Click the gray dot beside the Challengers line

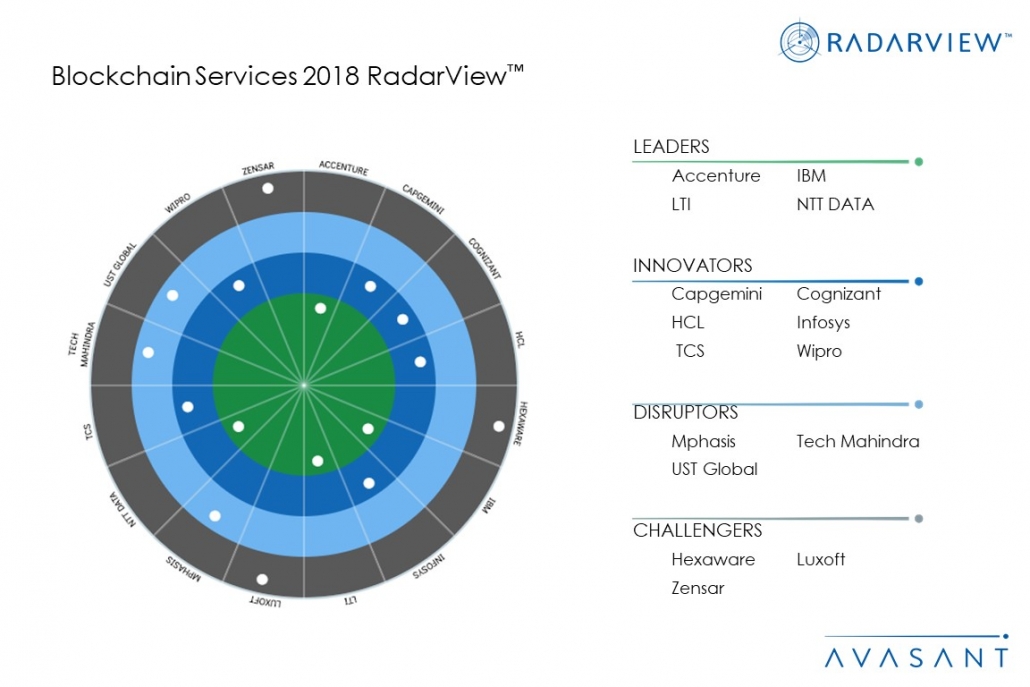pyautogui.click(x=918, y=518)
